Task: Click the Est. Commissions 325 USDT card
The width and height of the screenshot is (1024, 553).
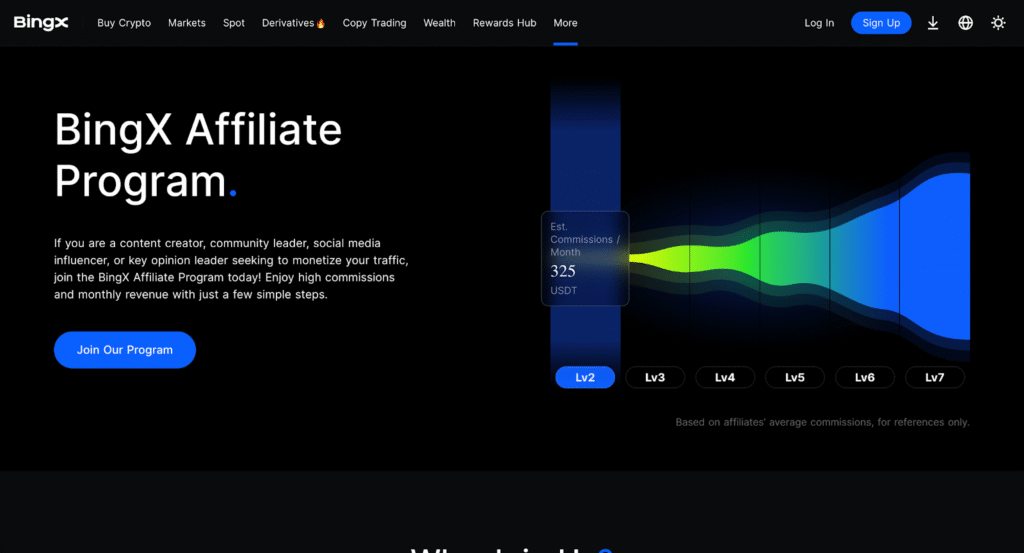Action: tap(585, 258)
